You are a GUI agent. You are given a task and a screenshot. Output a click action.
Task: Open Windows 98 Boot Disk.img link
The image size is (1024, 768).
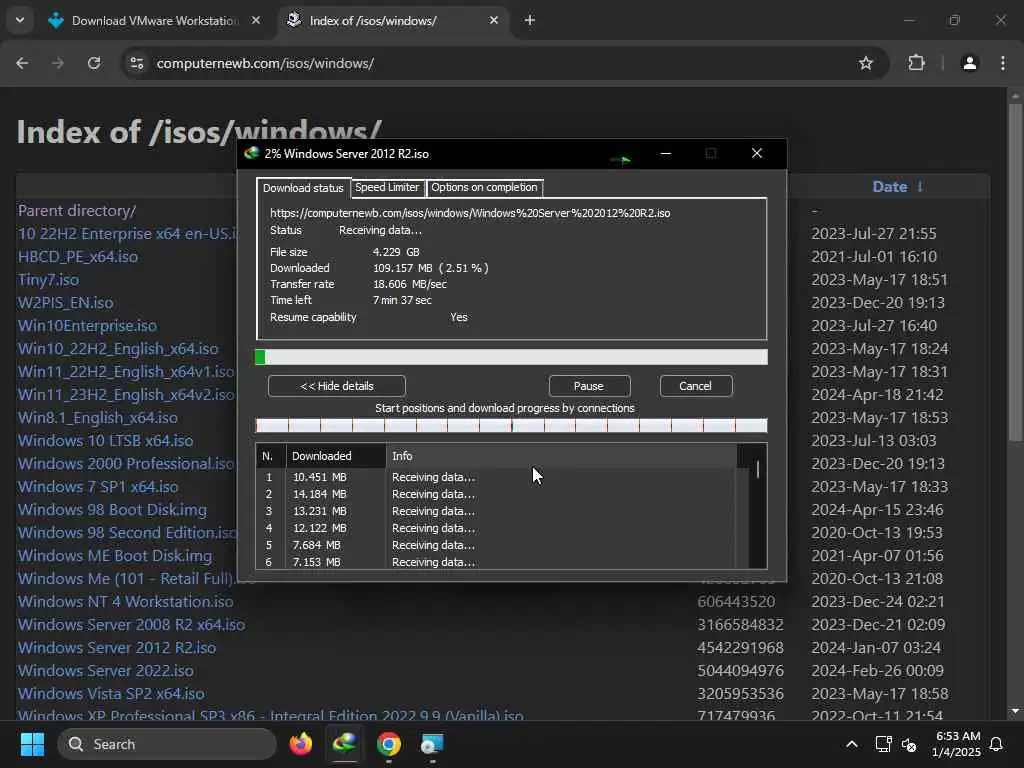(x=112, y=509)
